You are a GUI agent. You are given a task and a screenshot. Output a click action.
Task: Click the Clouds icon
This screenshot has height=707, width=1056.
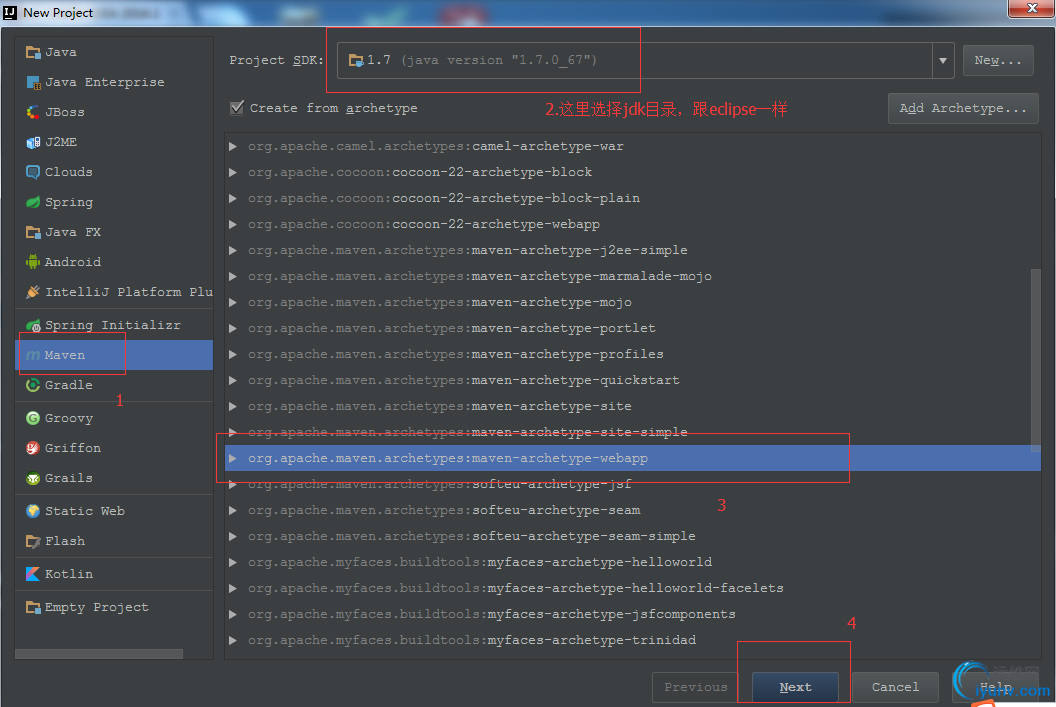point(33,172)
